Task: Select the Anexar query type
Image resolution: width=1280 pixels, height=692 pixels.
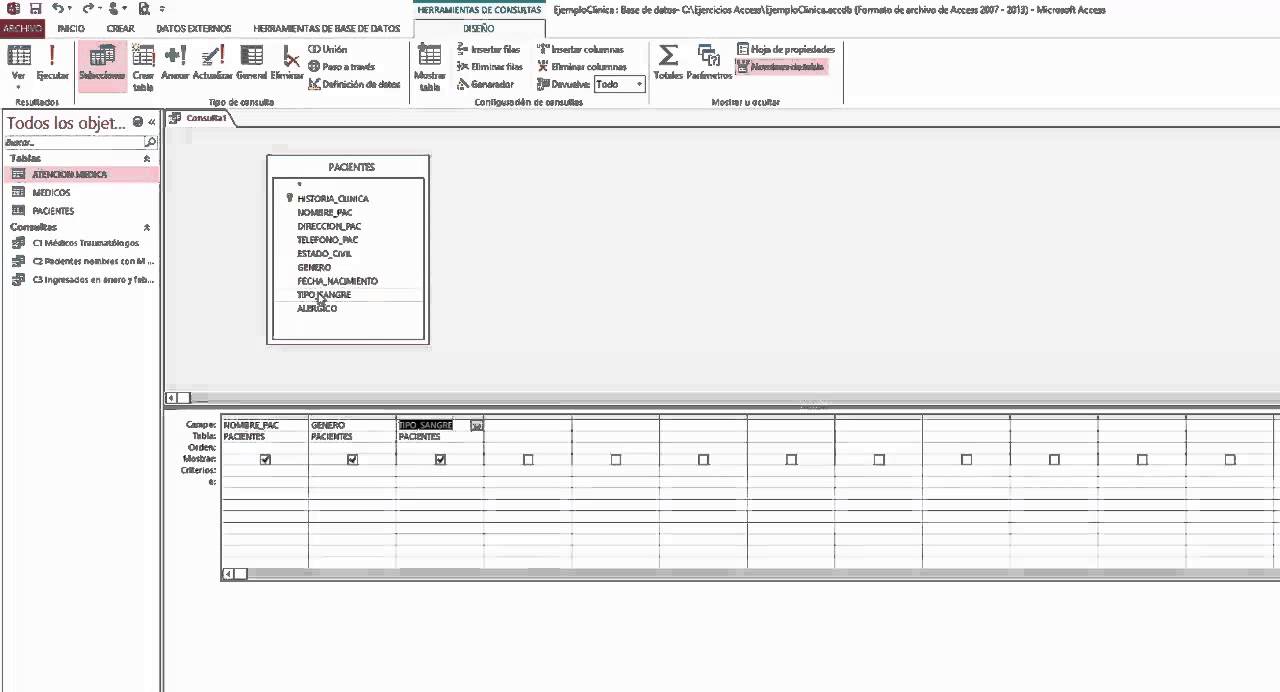Action: 175,62
